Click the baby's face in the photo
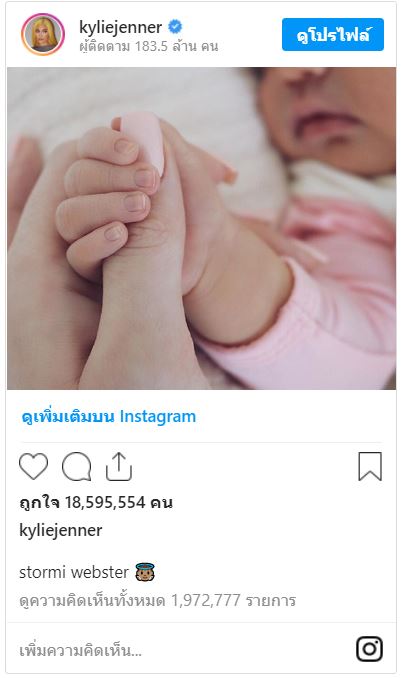The width and height of the screenshot is (401, 678). 327,115
